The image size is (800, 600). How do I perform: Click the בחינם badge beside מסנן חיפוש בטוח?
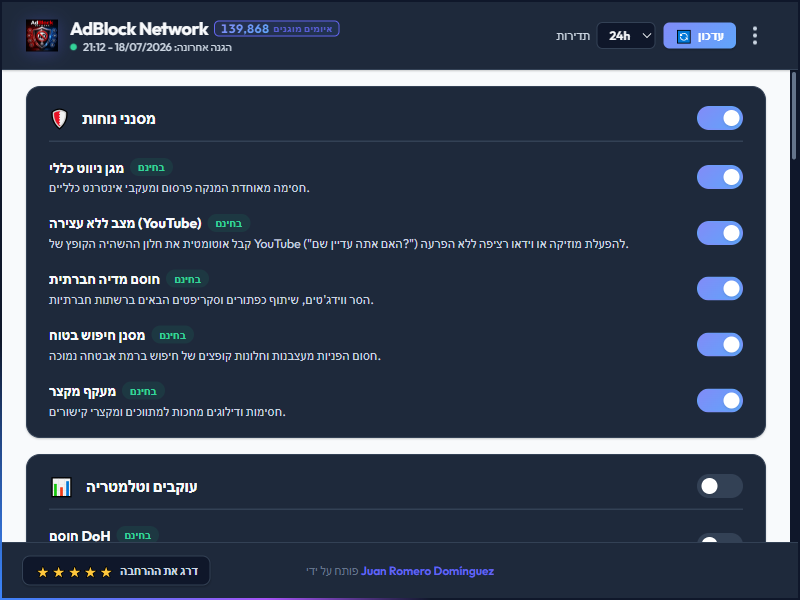pyautogui.click(x=172, y=335)
